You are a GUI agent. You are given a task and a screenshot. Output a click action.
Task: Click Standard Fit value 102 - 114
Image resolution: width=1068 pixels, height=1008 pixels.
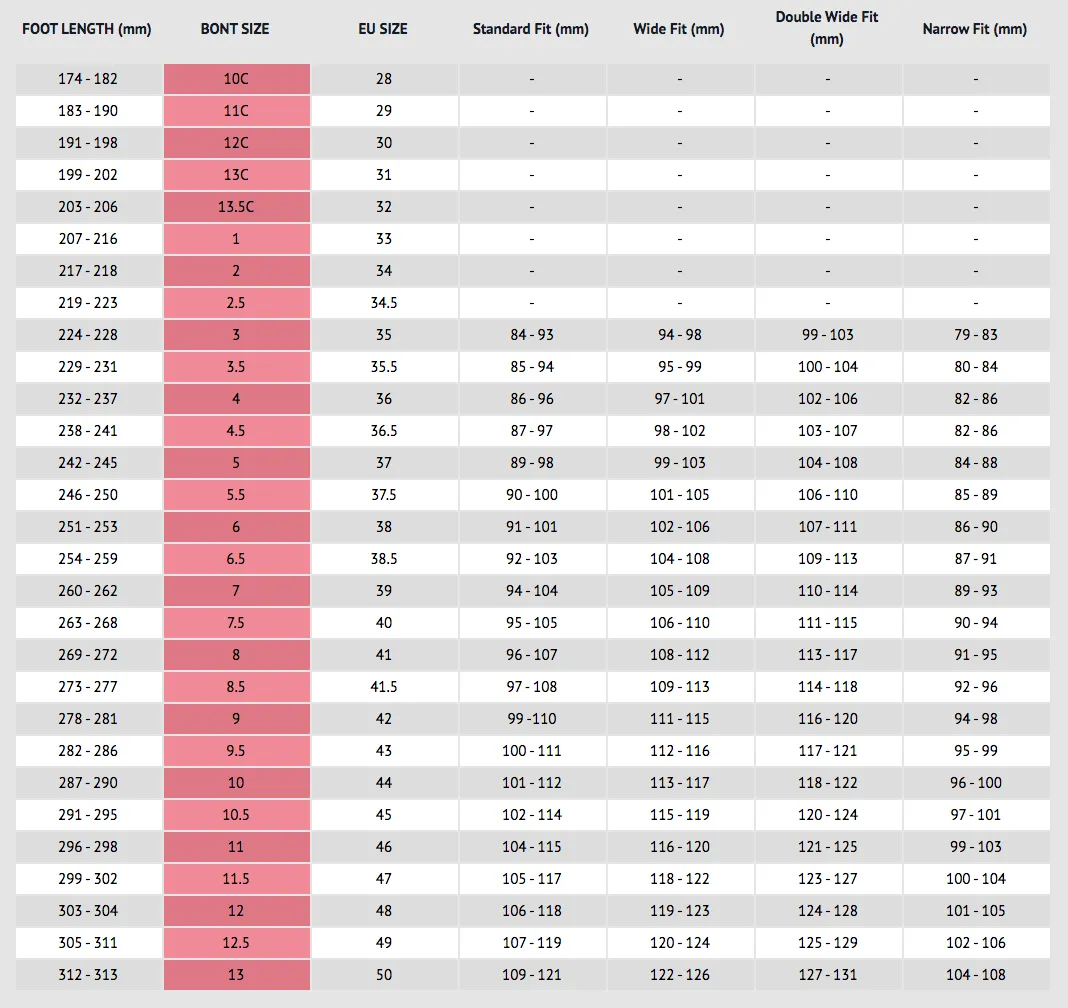pos(532,815)
